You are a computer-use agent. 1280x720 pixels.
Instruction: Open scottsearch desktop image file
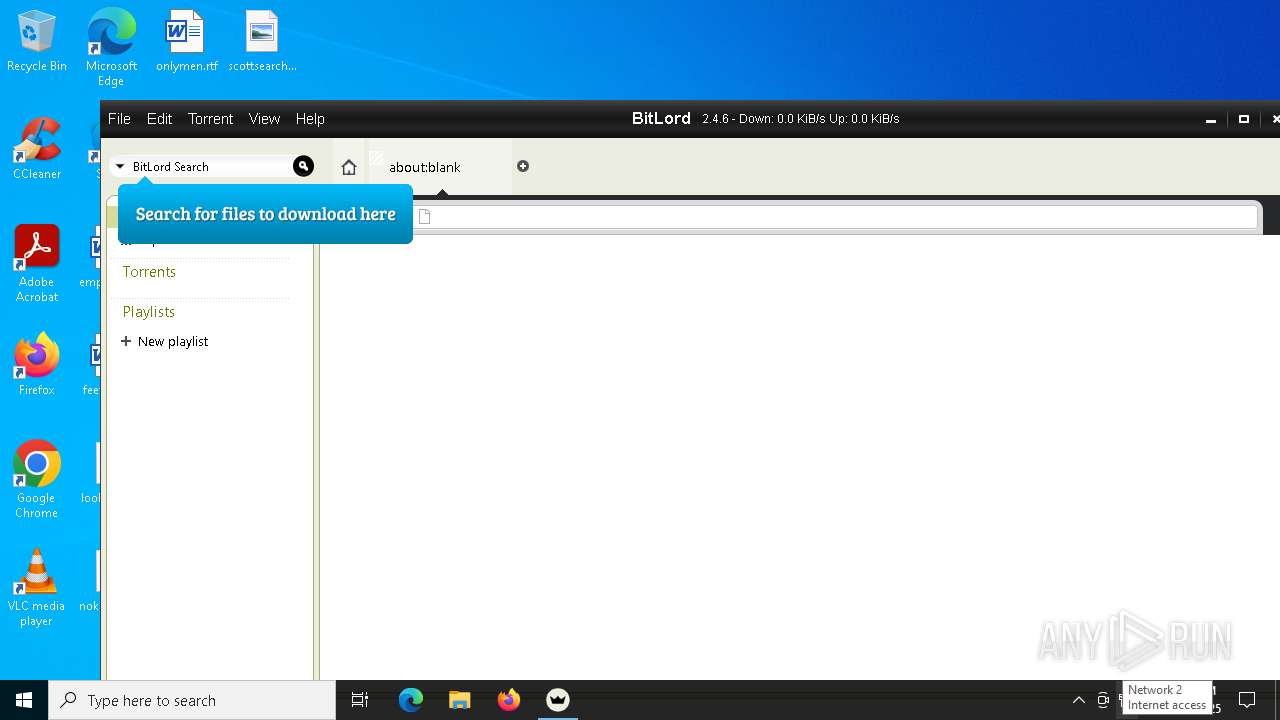(x=262, y=42)
